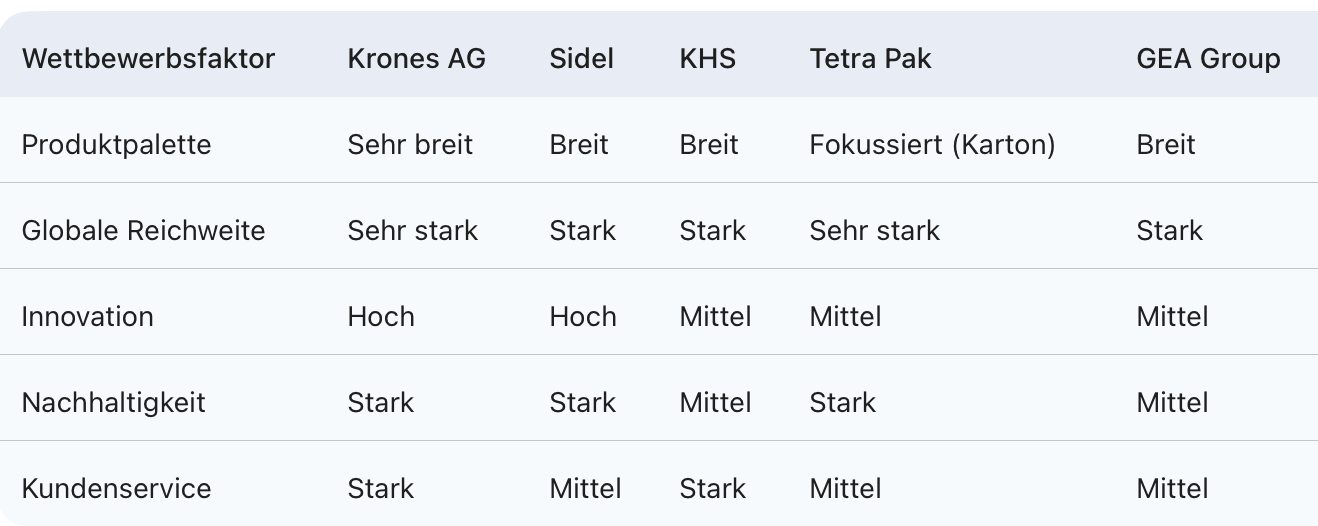Click the Innovation row label
The image size is (1318, 526).
(x=88, y=317)
